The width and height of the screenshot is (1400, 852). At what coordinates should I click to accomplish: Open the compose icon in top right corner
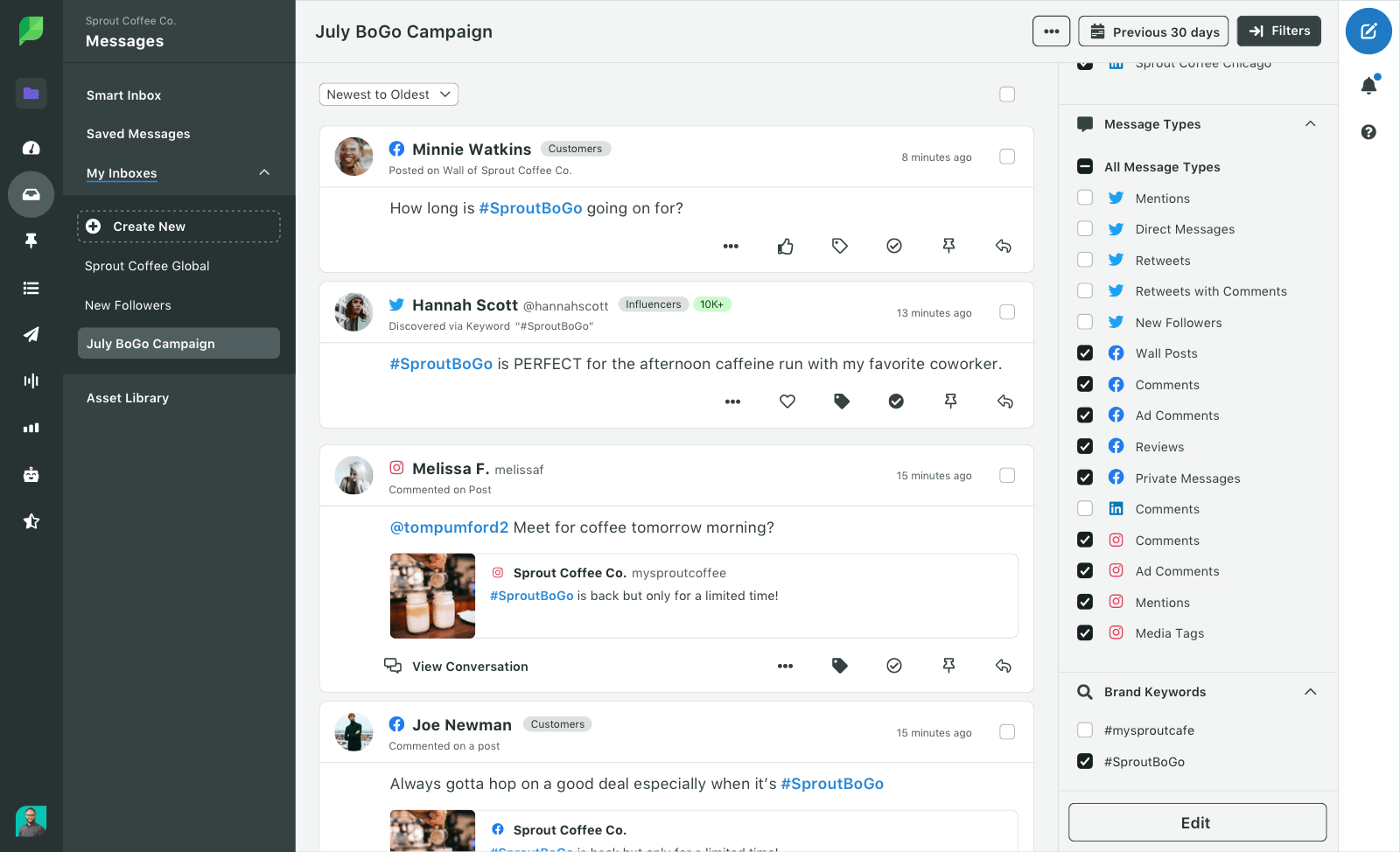1368,31
